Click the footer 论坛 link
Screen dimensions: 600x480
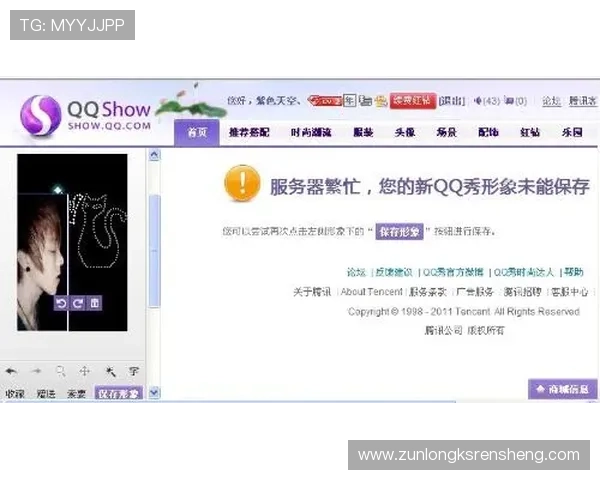pyautogui.click(x=356, y=272)
